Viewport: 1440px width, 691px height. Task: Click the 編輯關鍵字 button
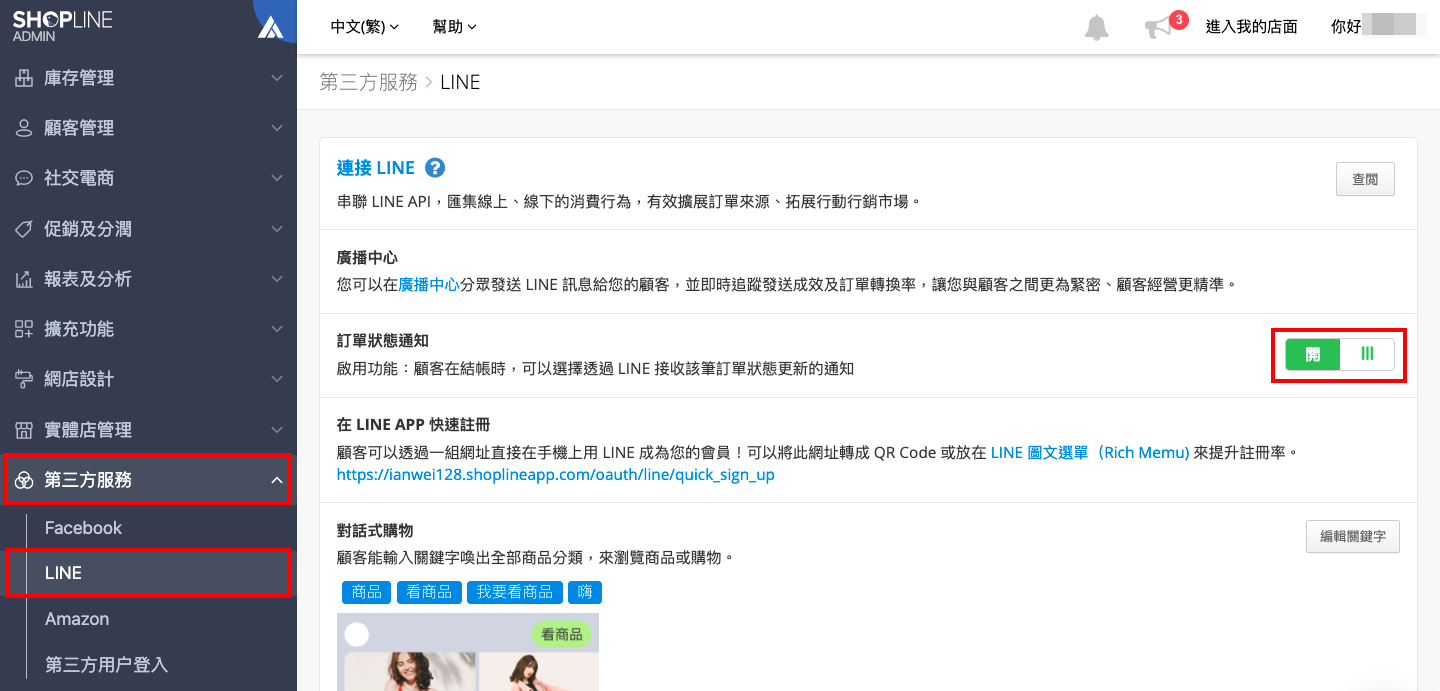(1353, 536)
